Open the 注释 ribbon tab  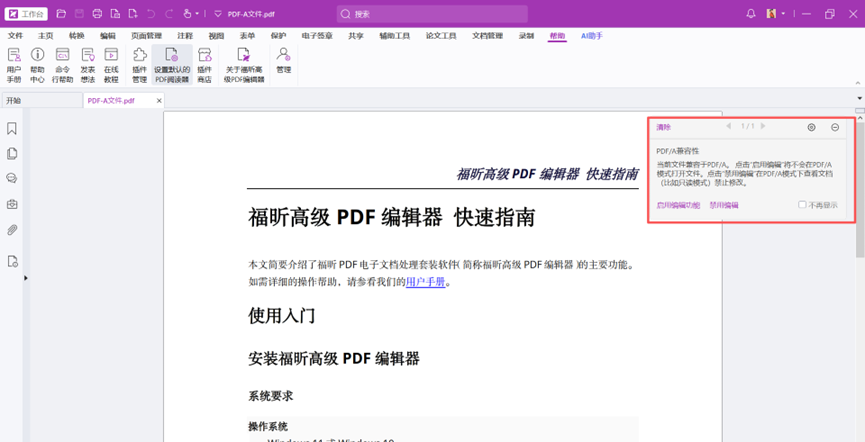pos(185,36)
